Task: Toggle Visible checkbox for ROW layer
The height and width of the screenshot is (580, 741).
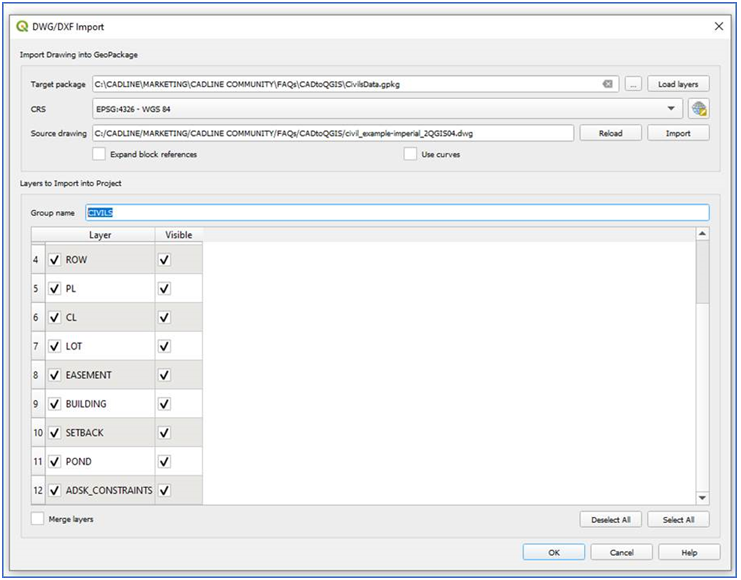Action: 164,260
